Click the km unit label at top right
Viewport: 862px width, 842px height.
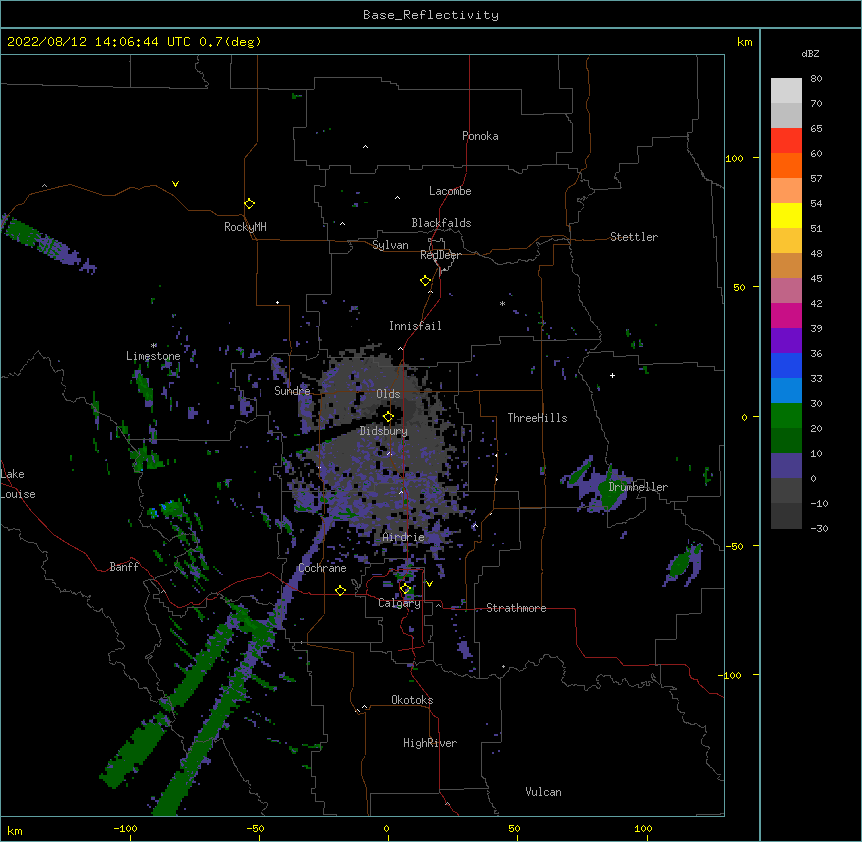point(745,42)
